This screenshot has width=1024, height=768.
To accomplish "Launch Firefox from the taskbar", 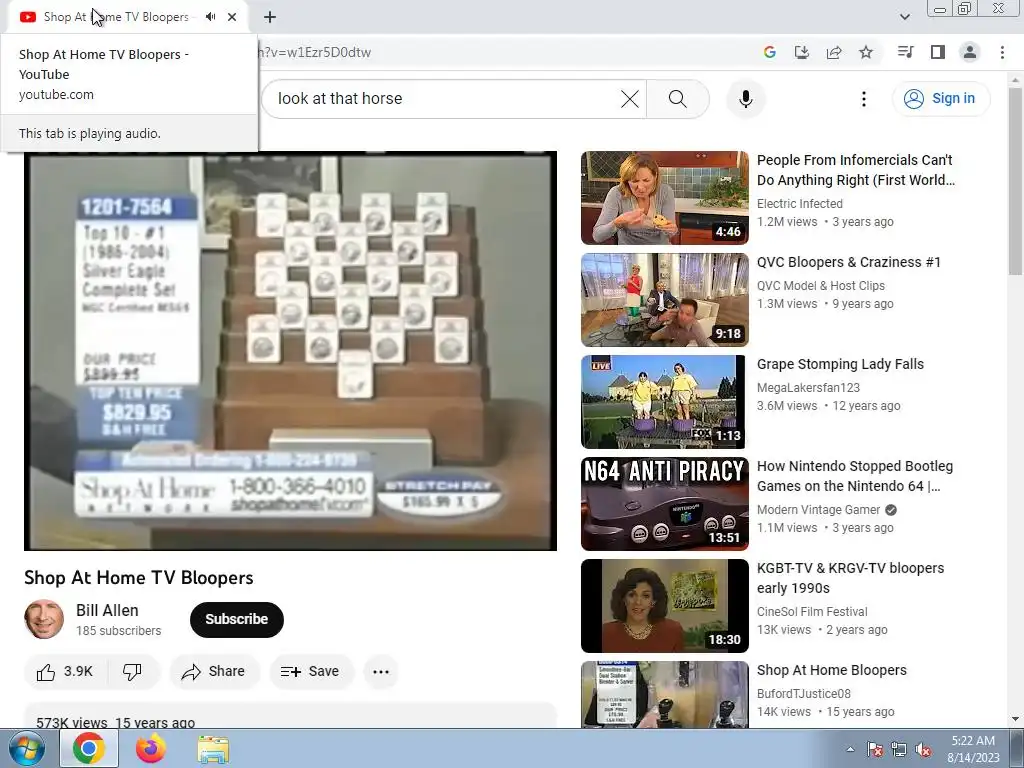I will tap(150, 748).
